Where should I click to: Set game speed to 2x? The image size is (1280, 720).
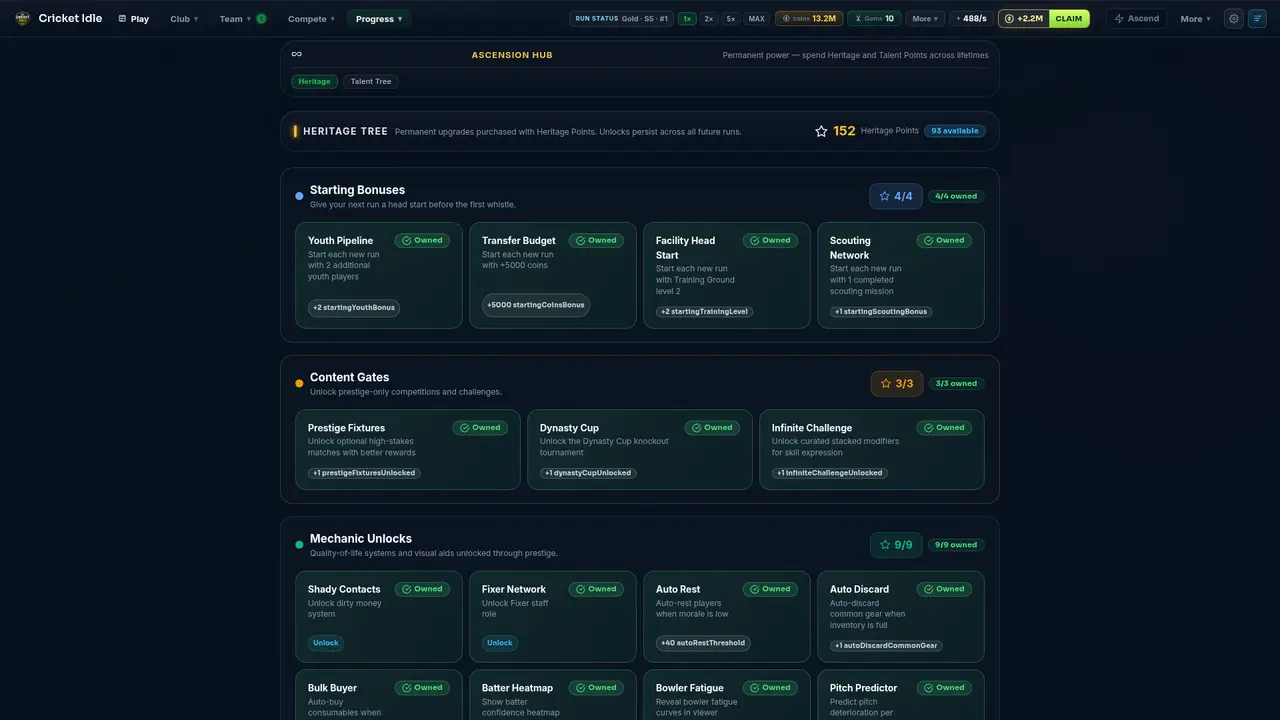click(709, 18)
